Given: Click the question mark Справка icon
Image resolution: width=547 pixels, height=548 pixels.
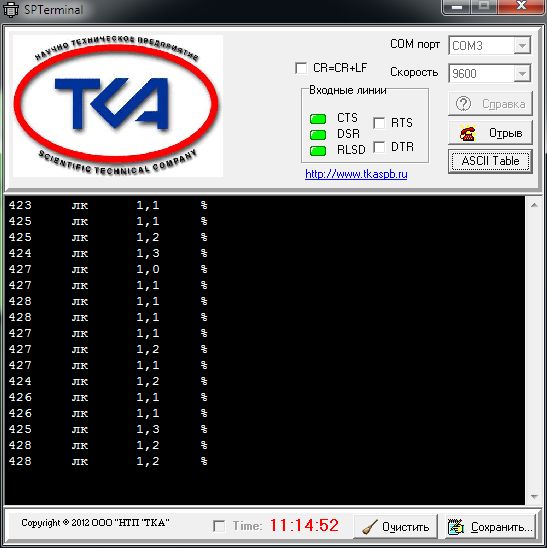Looking at the screenshot, I should click(463, 104).
